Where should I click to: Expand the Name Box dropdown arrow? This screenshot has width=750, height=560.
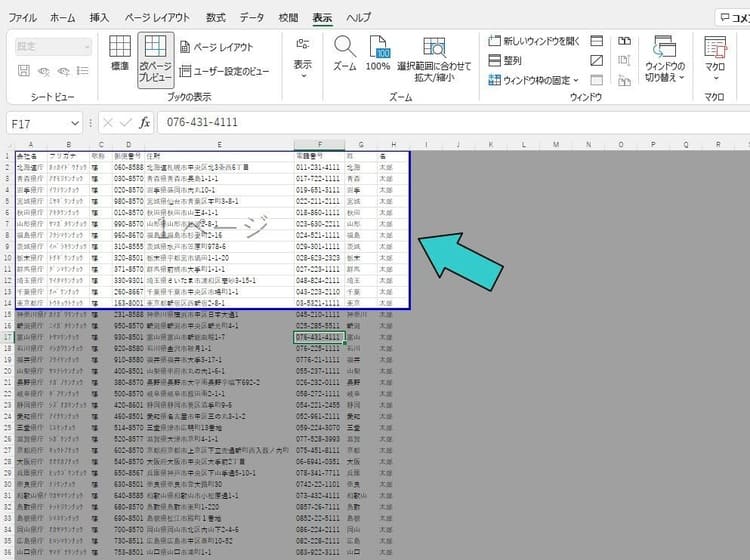point(75,124)
